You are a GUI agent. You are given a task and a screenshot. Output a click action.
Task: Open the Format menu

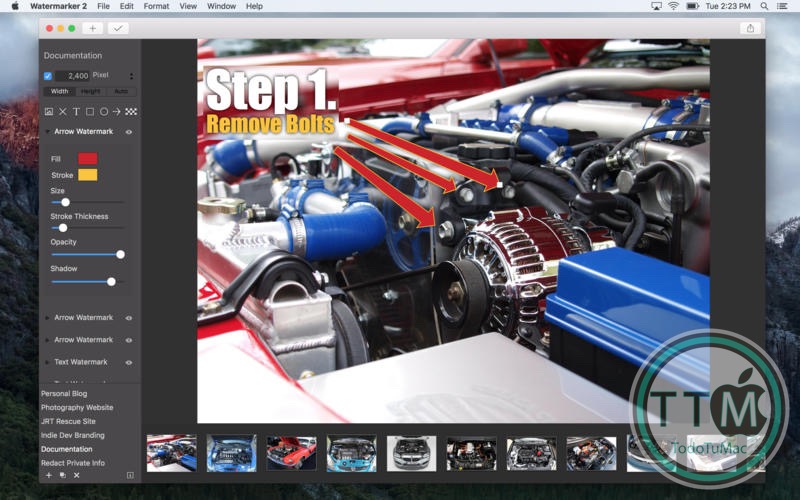point(156,6)
